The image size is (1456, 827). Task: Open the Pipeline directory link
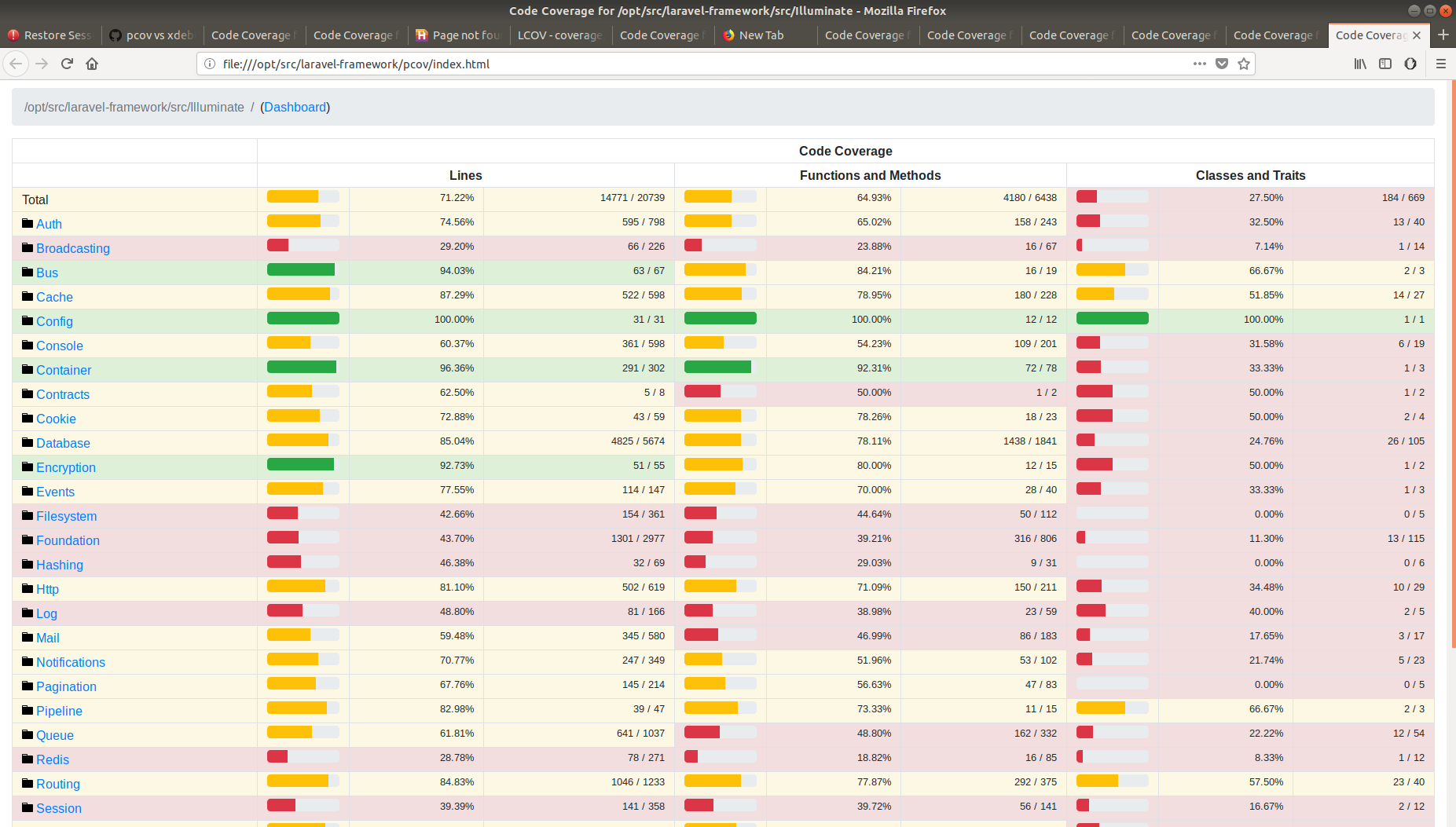tap(59, 711)
